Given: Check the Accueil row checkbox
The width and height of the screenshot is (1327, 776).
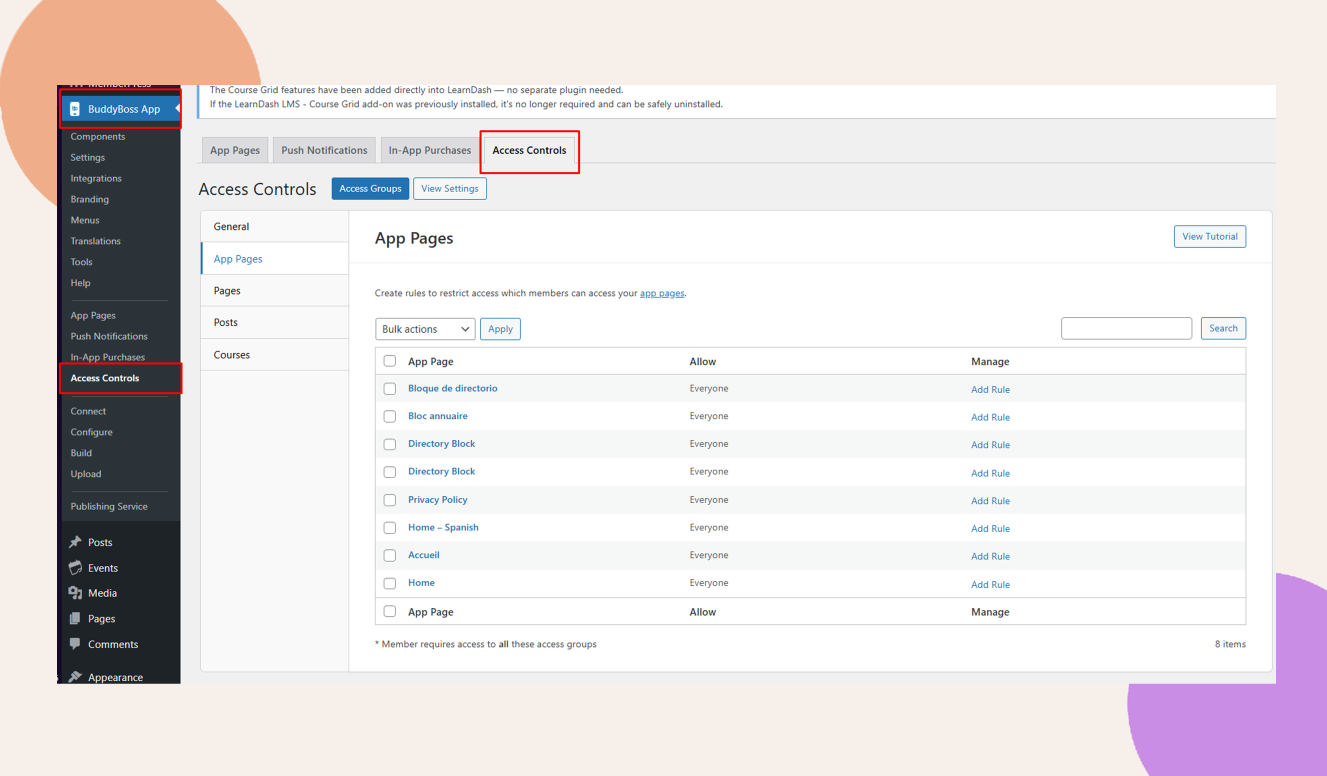Looking at the screenshot, I should coord(390,556).
